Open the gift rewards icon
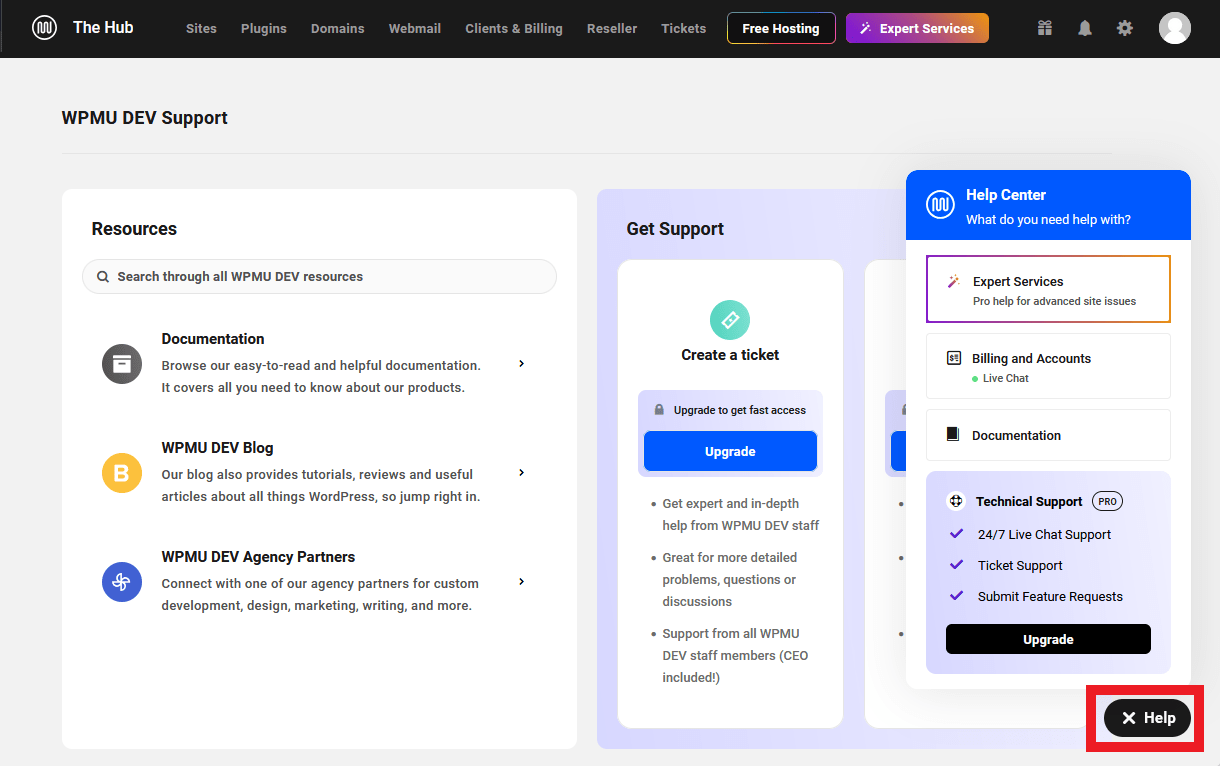This screenshot has height=766, width=1220. point(1045,28)
